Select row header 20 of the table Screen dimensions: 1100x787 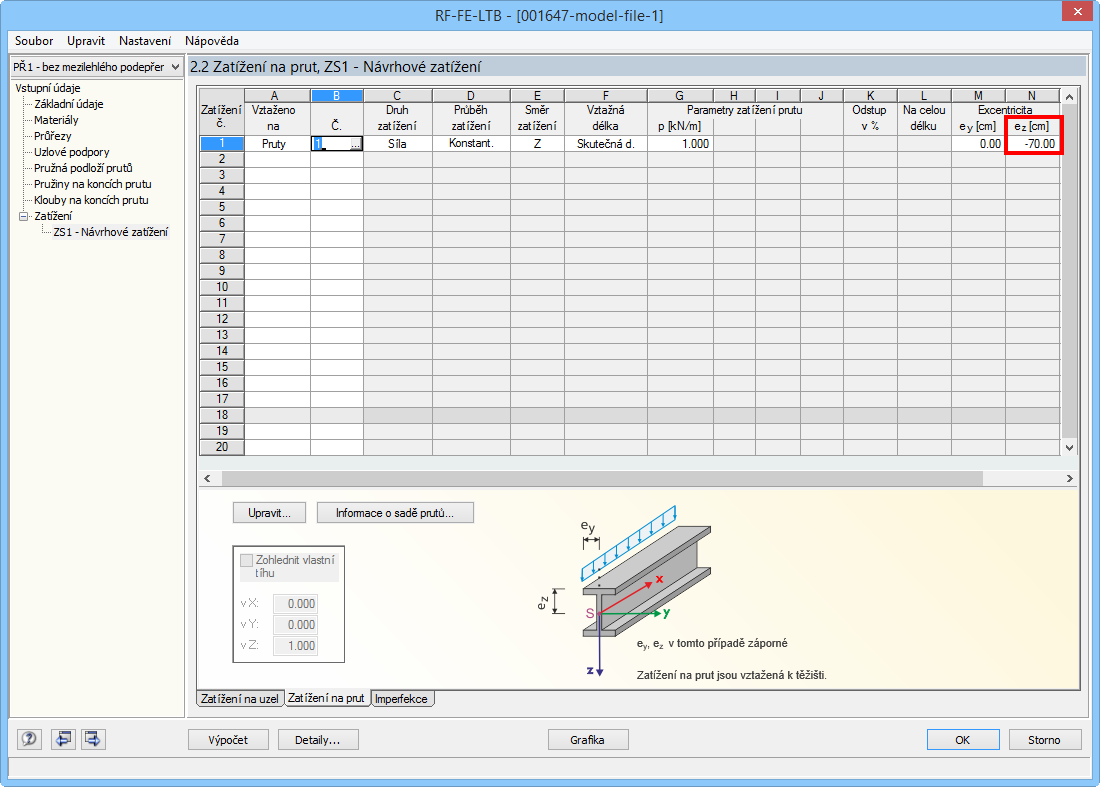(x=222, y=448)
